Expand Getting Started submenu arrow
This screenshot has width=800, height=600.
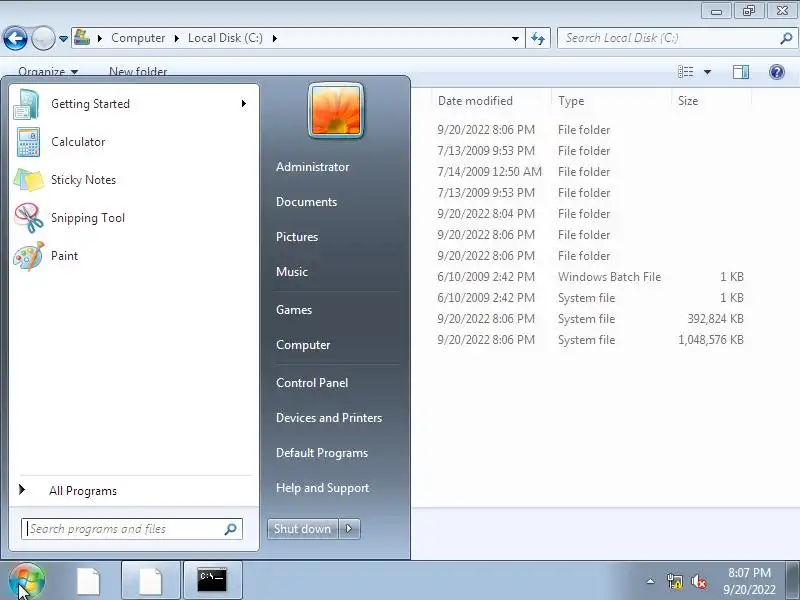[x=244, y=104]
